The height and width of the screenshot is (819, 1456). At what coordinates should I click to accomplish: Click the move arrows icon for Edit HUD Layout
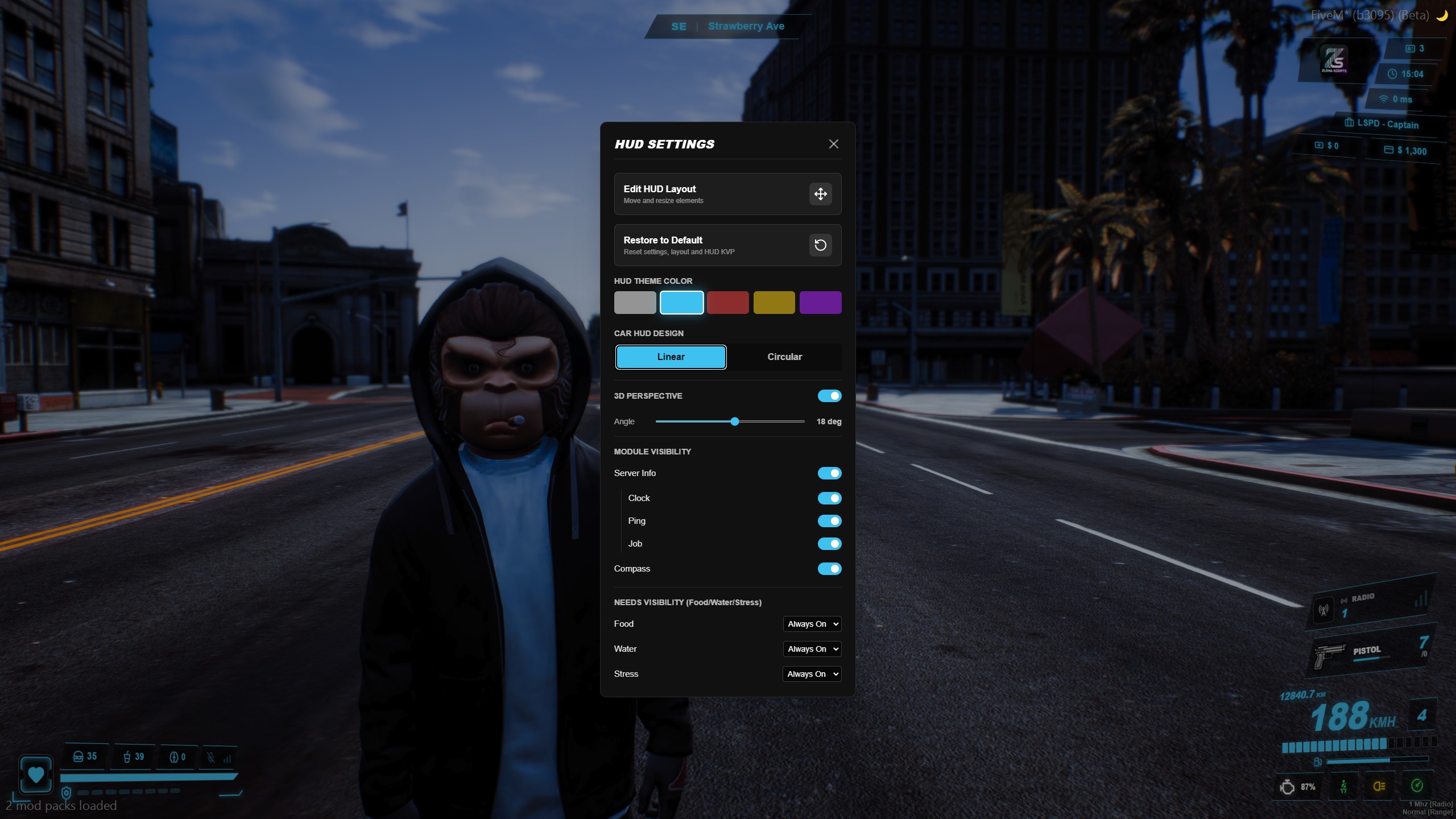(820, 194)
